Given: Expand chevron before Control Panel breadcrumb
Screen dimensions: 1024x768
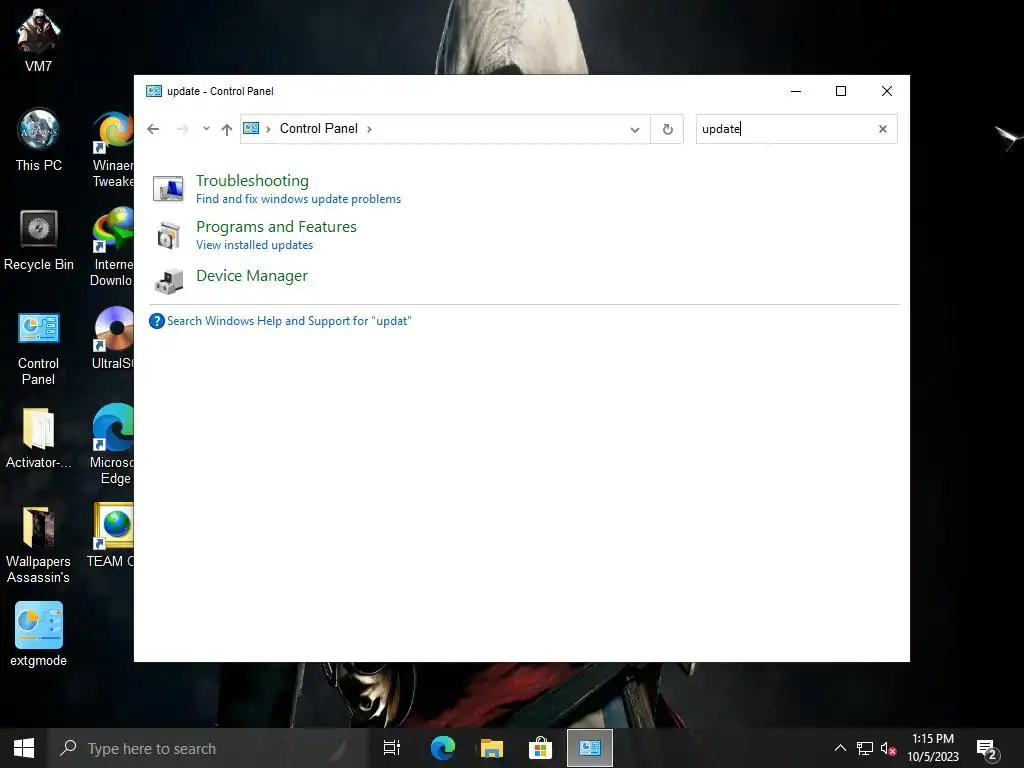Looking at the screenshot, I should click(x=268, y=129).
